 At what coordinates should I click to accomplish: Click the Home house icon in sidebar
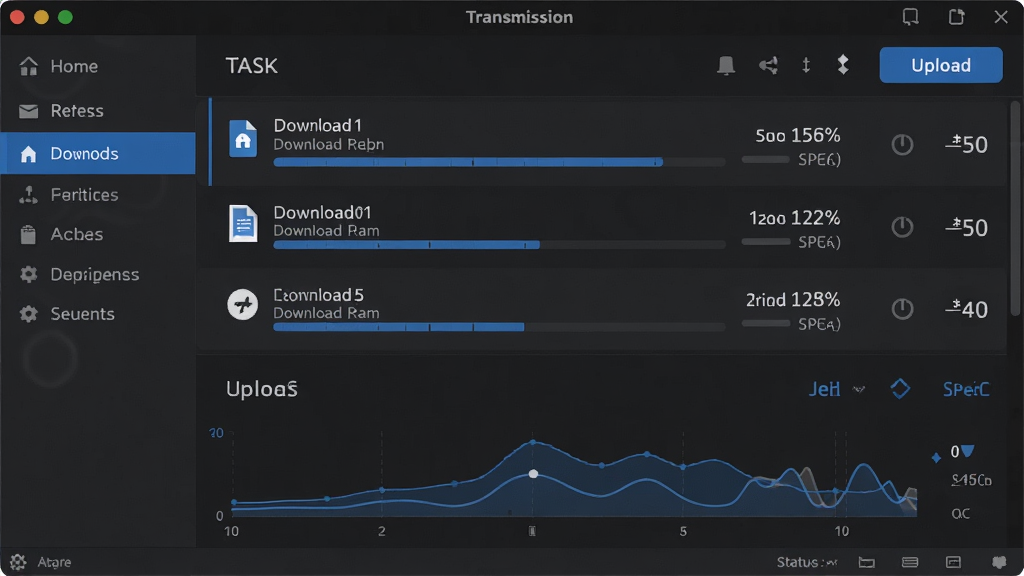click(28, 66)
